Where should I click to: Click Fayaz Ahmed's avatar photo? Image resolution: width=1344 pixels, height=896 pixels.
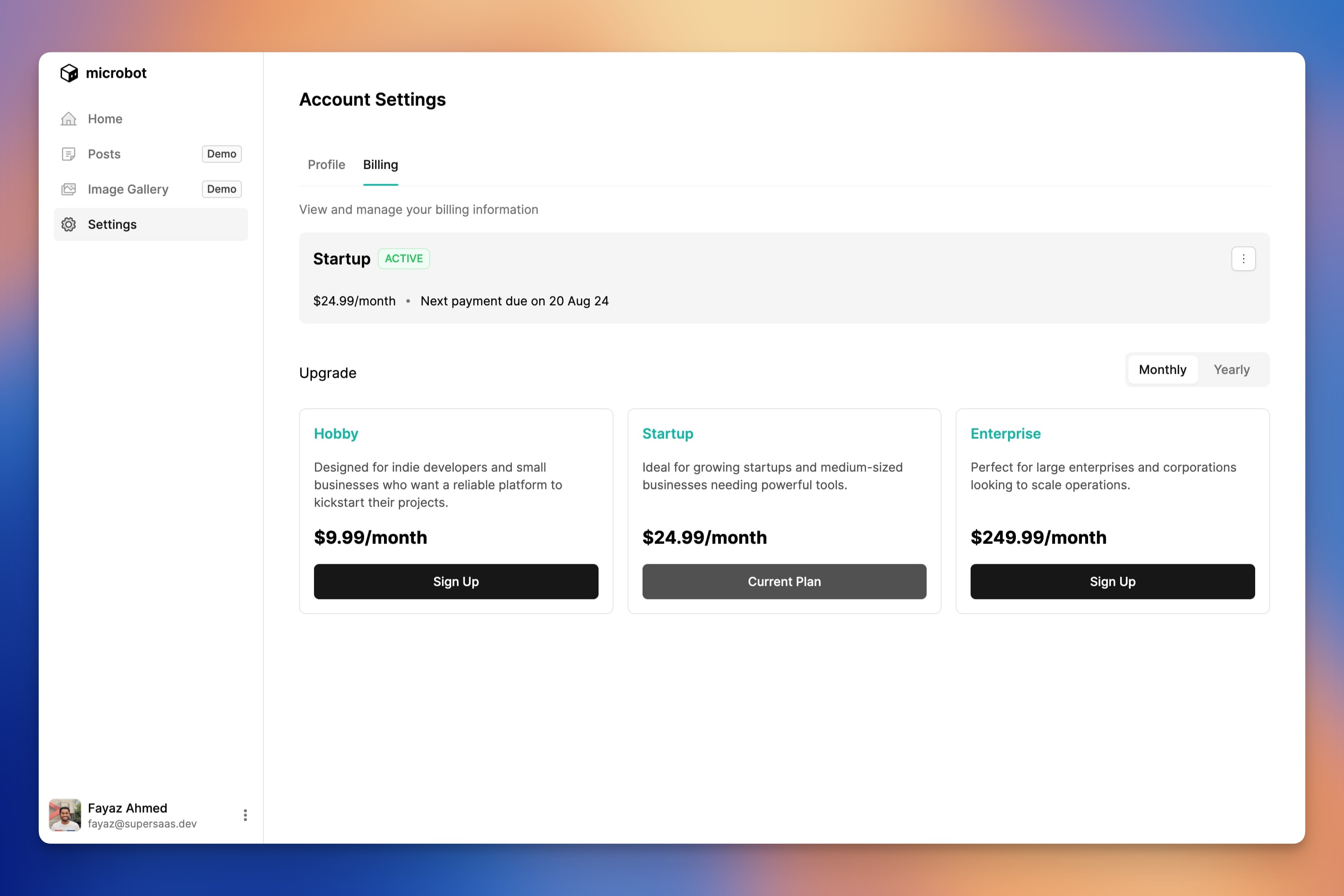(x=65, y=815)
